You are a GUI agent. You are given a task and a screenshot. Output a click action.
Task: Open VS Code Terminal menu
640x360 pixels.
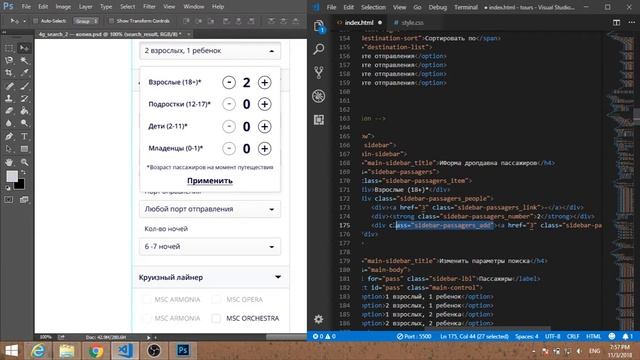pos(466,7)
